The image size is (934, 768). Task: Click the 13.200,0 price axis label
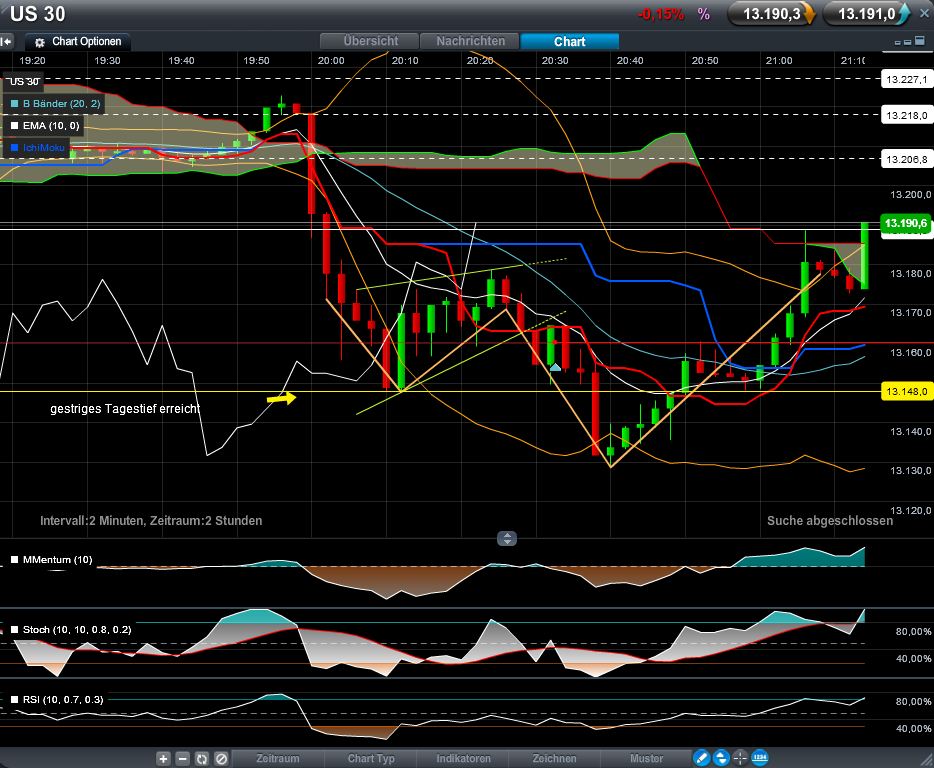point(910,195)
